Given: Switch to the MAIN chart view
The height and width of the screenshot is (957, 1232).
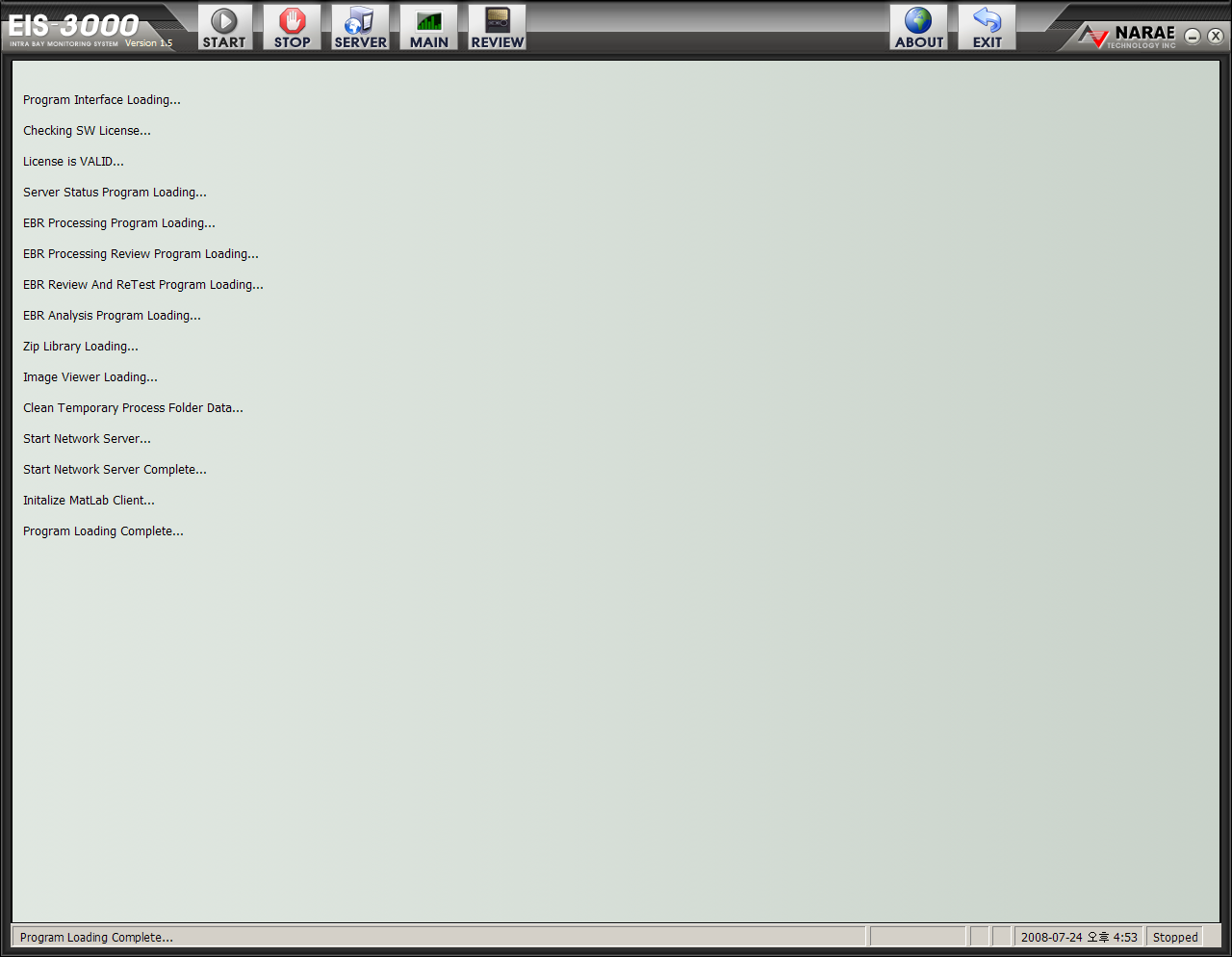Looking at the screenshot, I should point(428,27).
